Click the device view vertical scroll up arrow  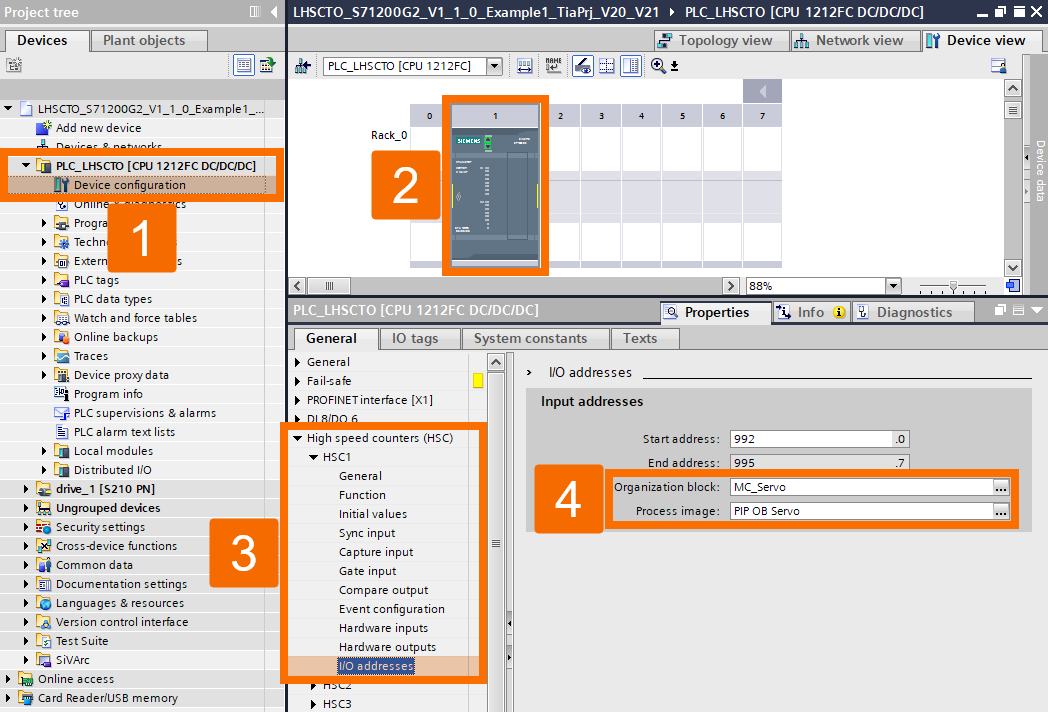(1013, 88)
